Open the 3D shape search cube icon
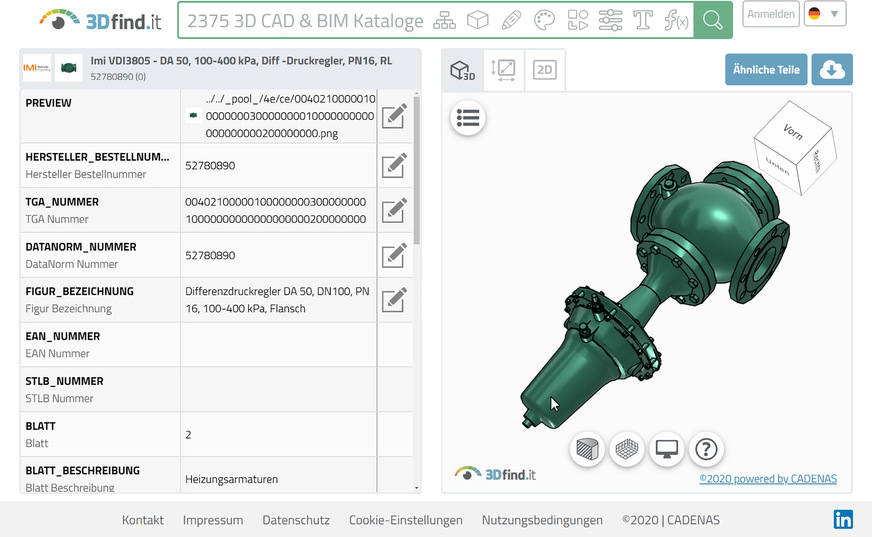 [x=478, y=20]
